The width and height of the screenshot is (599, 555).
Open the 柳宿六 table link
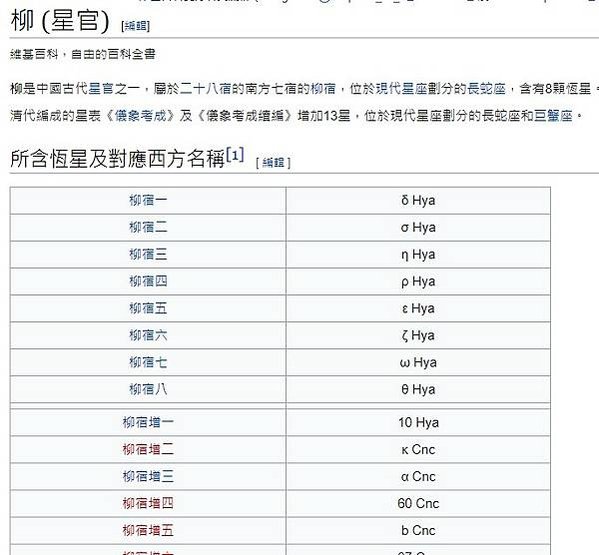click(x=148, y=335)
